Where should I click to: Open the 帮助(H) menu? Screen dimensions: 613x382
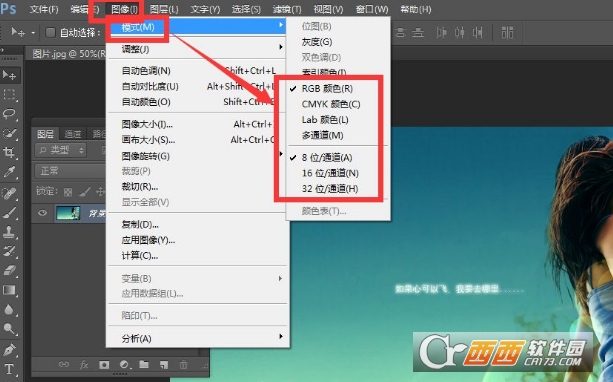click(416, 9)
